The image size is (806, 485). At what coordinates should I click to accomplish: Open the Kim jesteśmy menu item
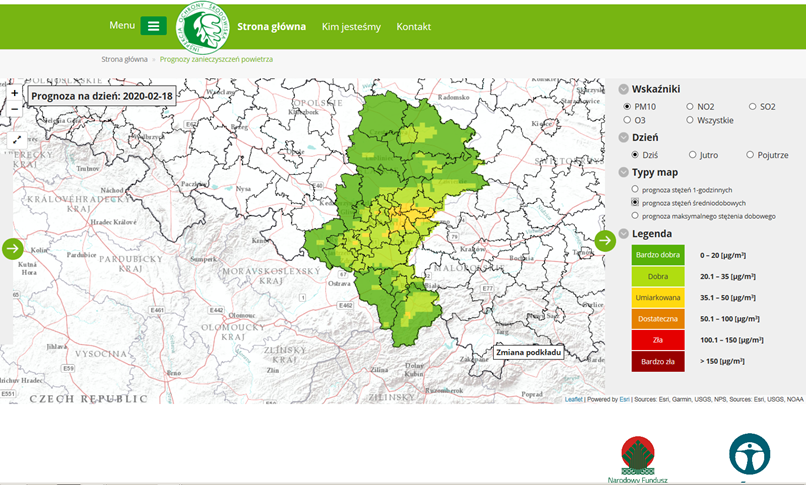point(351,27)
